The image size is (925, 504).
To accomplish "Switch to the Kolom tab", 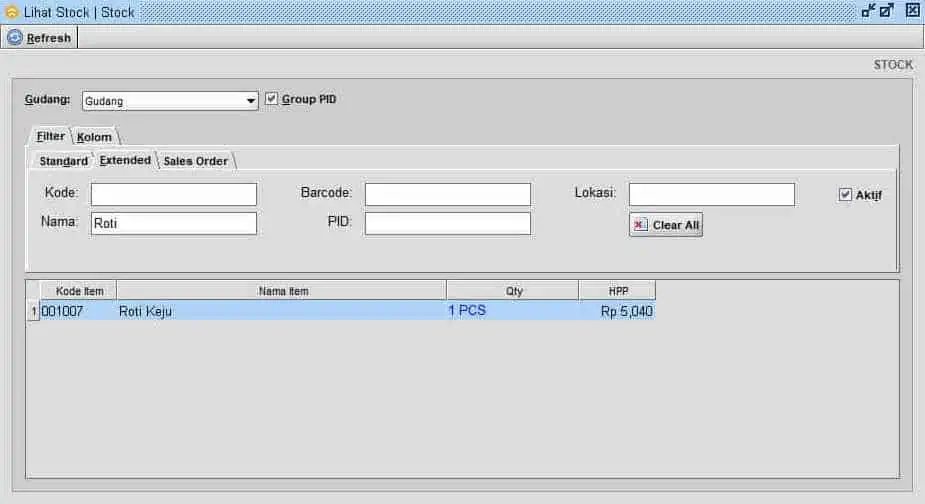I will pyautogui.click(x=94, y=137).
